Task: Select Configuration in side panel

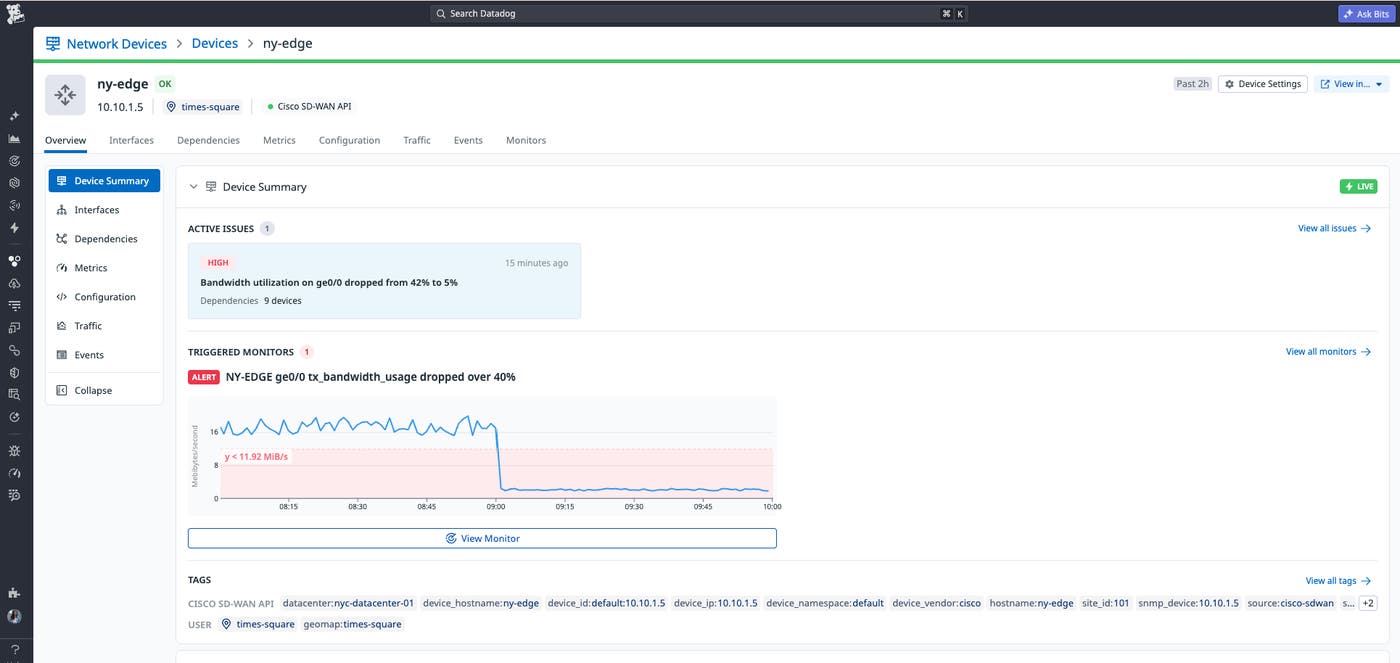Action: 104,297
